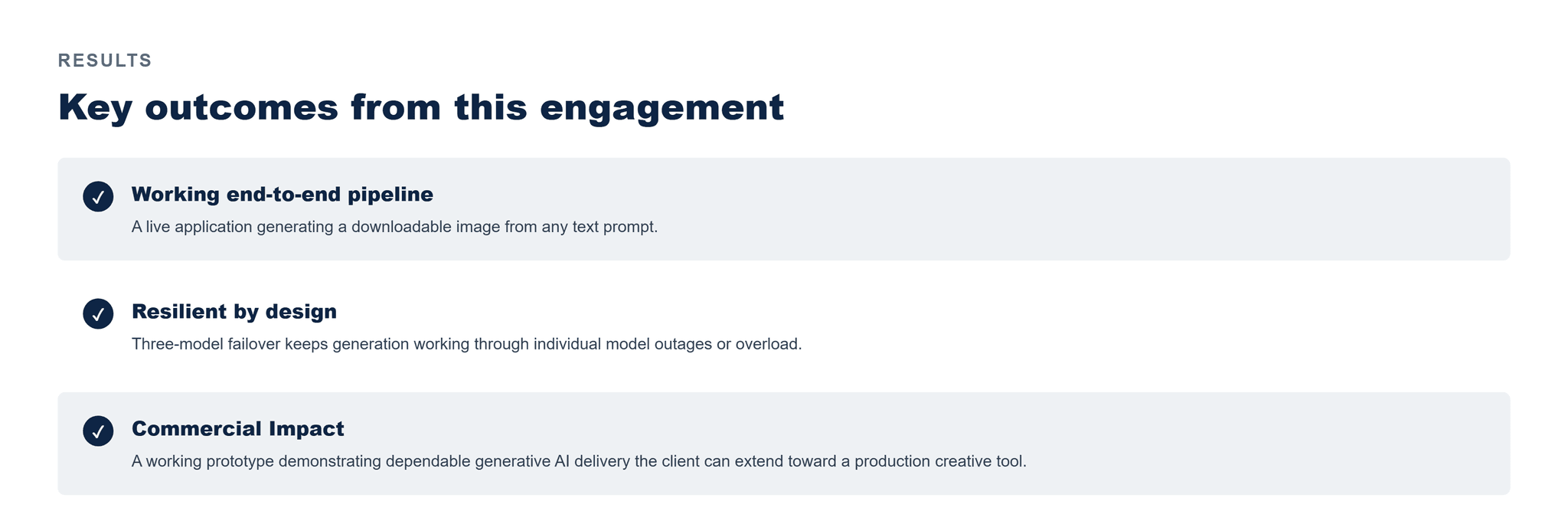This screenshot has height=508, width=1568.
Task: Click the Three-model failover description text
Action: tap(466, 345)
